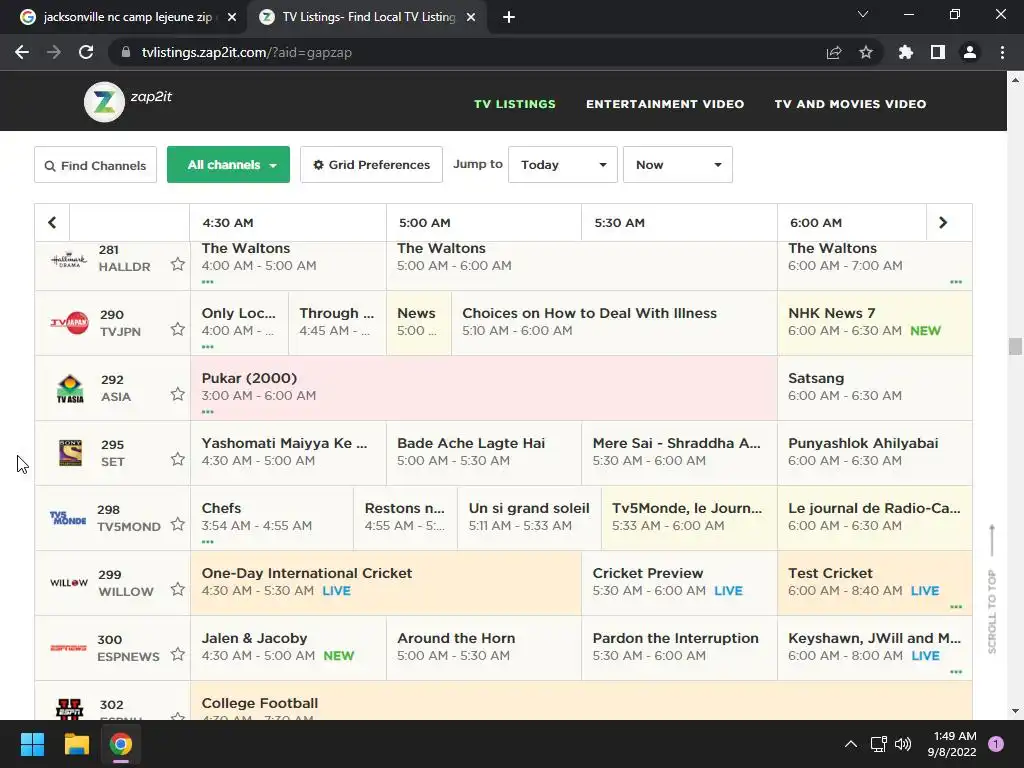Image resolution: width=1024 pixels, height=768 pixels.
Task: Expand more info dots under Keyshawn, JWill
Action: 956,672
